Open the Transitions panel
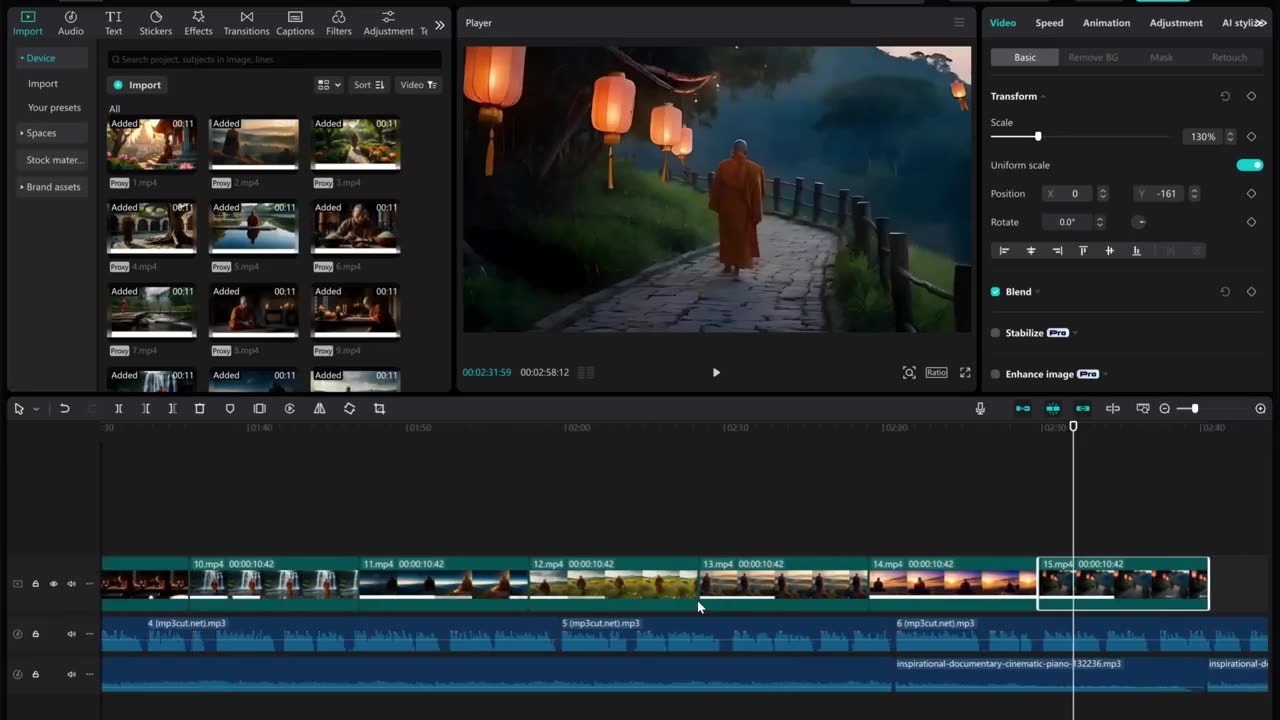Image resolution: width=1280 pixels, height=720 pixels. 246,23
